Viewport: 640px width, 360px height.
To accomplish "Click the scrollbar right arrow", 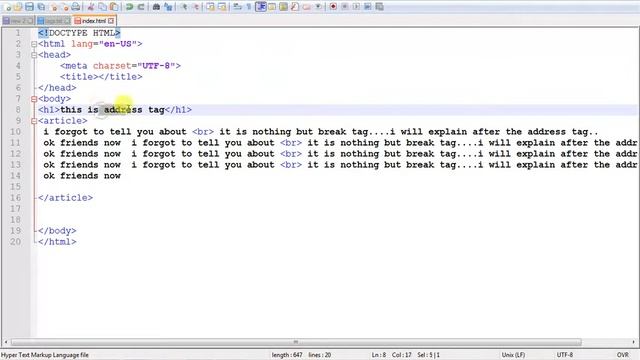I will [633, 342].
